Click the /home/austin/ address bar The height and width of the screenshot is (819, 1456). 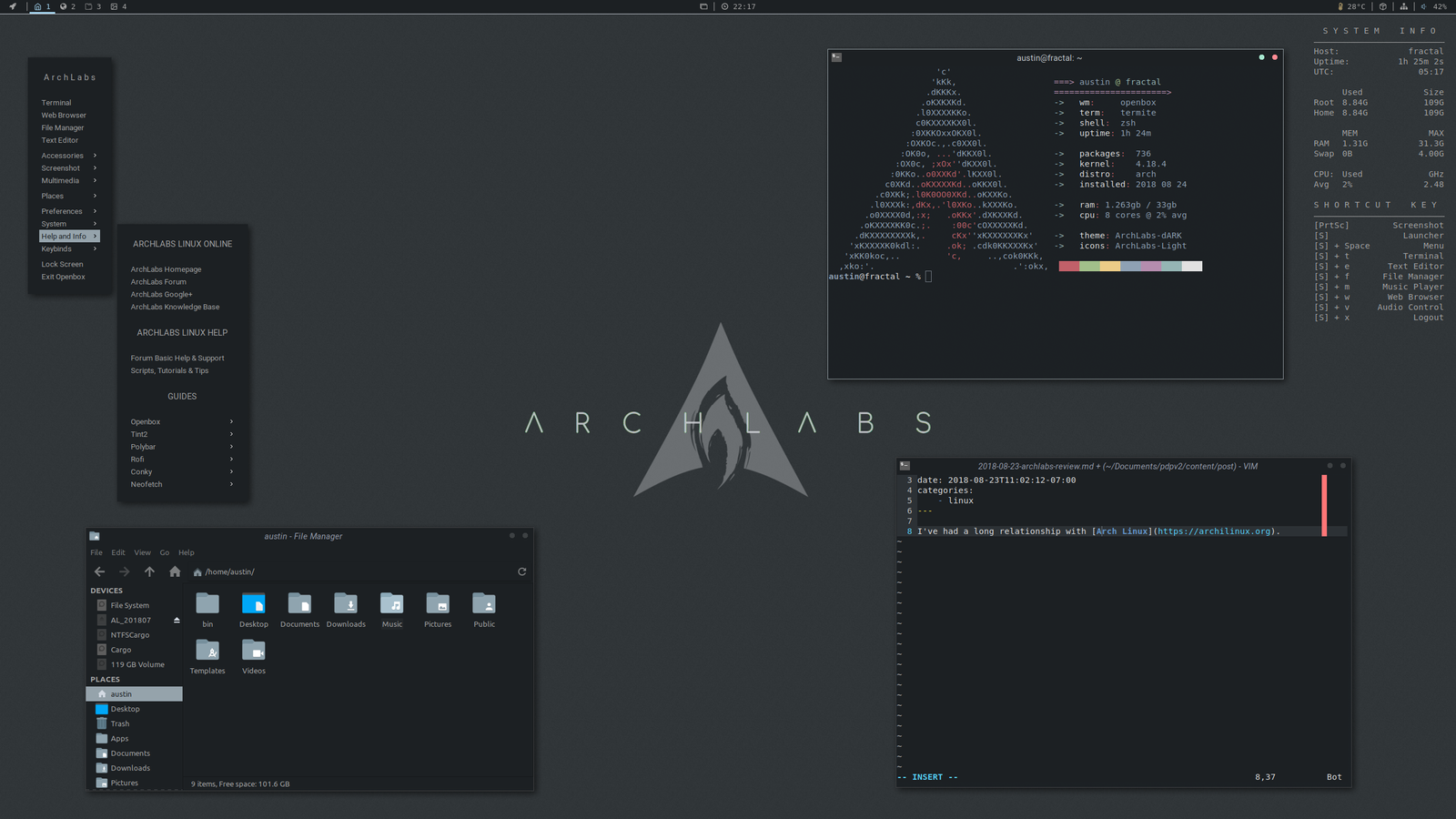click(x=227, y=571)
